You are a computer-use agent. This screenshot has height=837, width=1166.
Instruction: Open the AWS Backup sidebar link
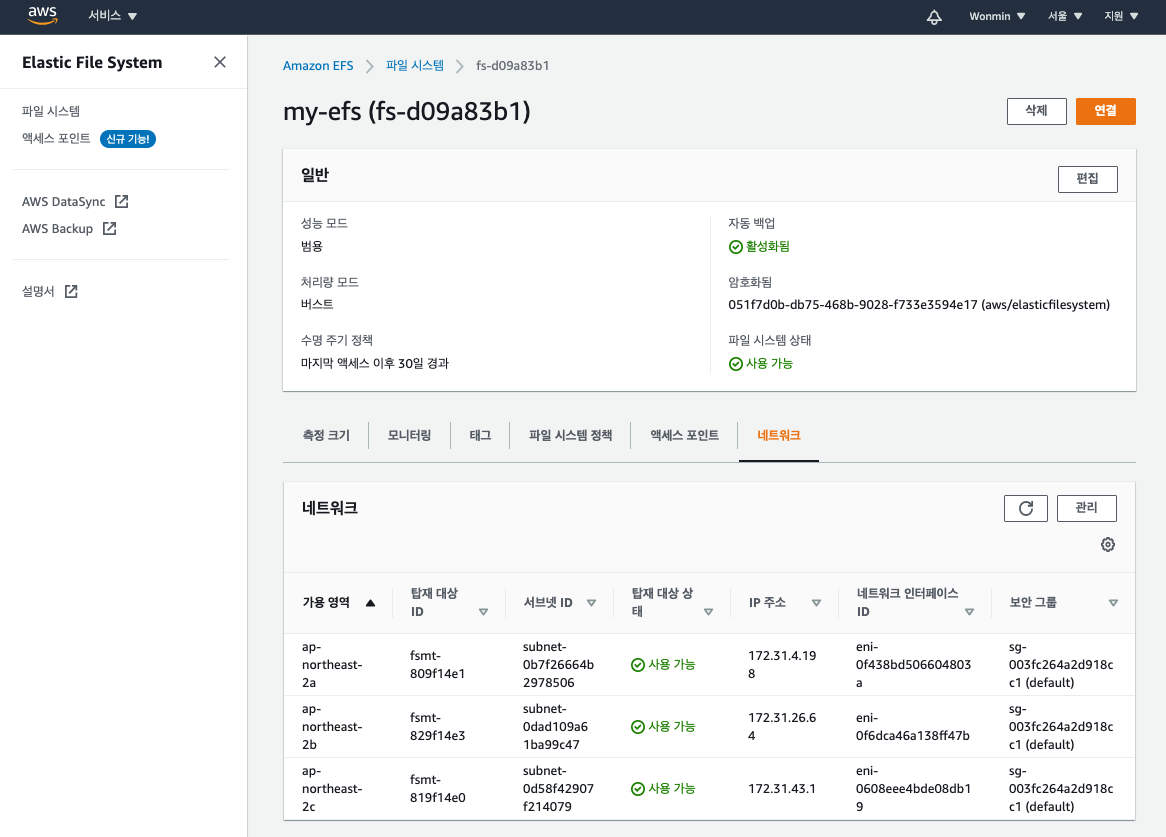57,228
